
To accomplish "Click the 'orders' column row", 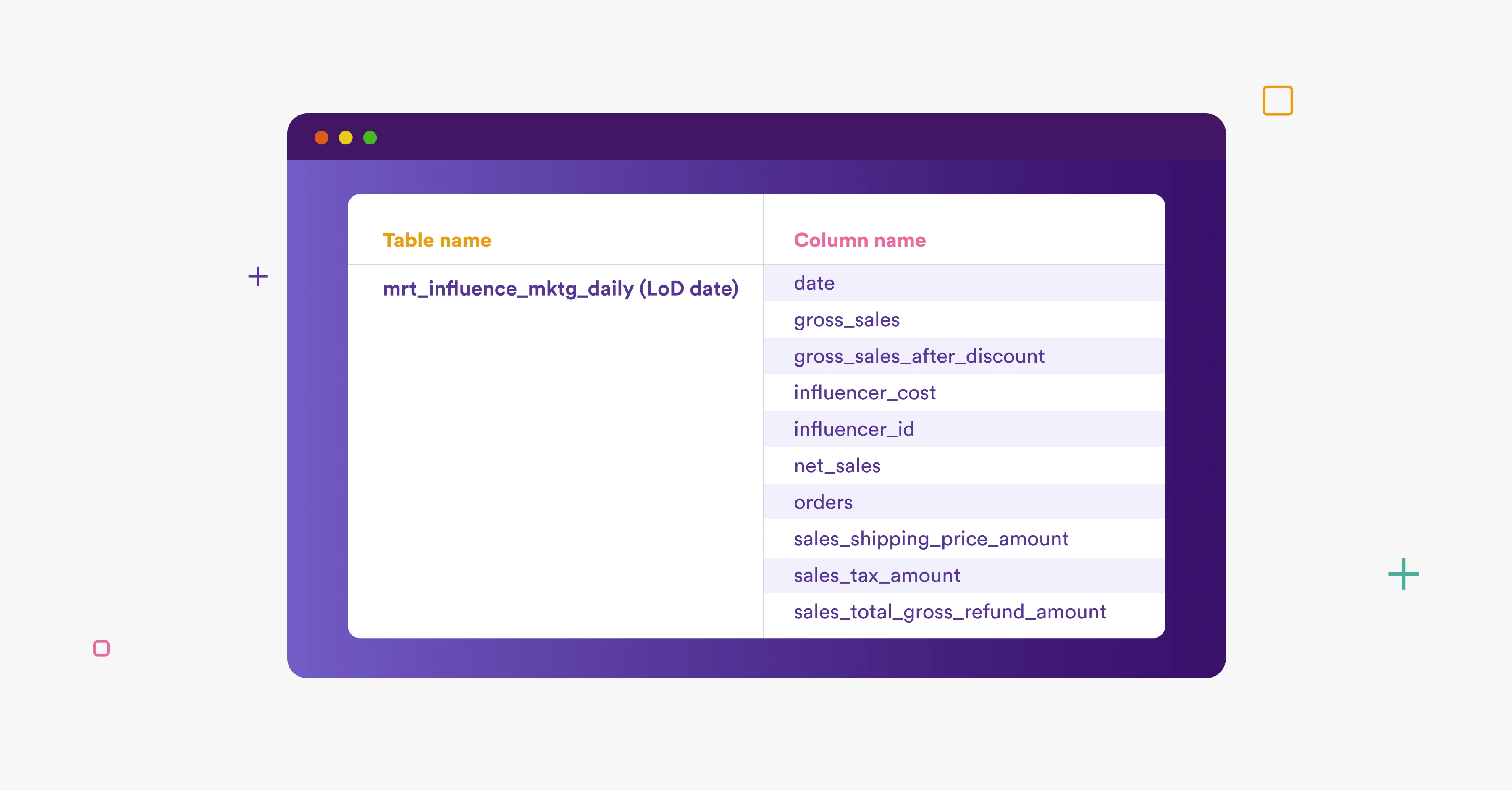I will coord(964,502).
